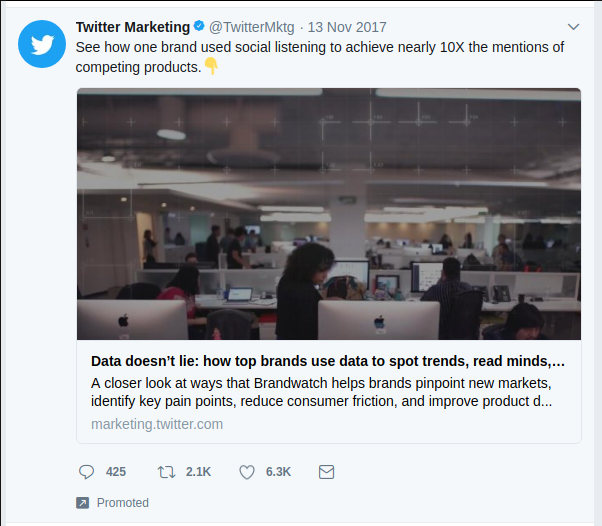This screenshot has width=602, height=526.
Task: Click the blue verified badge
Action: pos(200,27)
